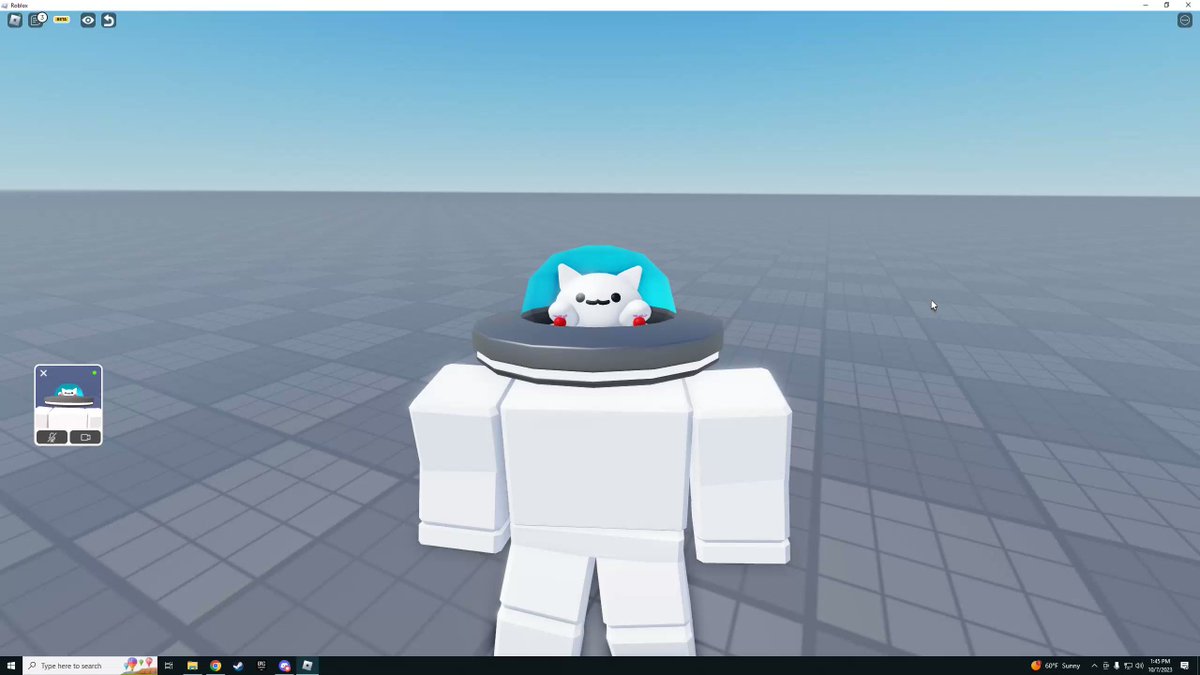Close the self-view camera widget
Image resolution: width=1200 pixels, height=675 pixels.
[43, 373]
